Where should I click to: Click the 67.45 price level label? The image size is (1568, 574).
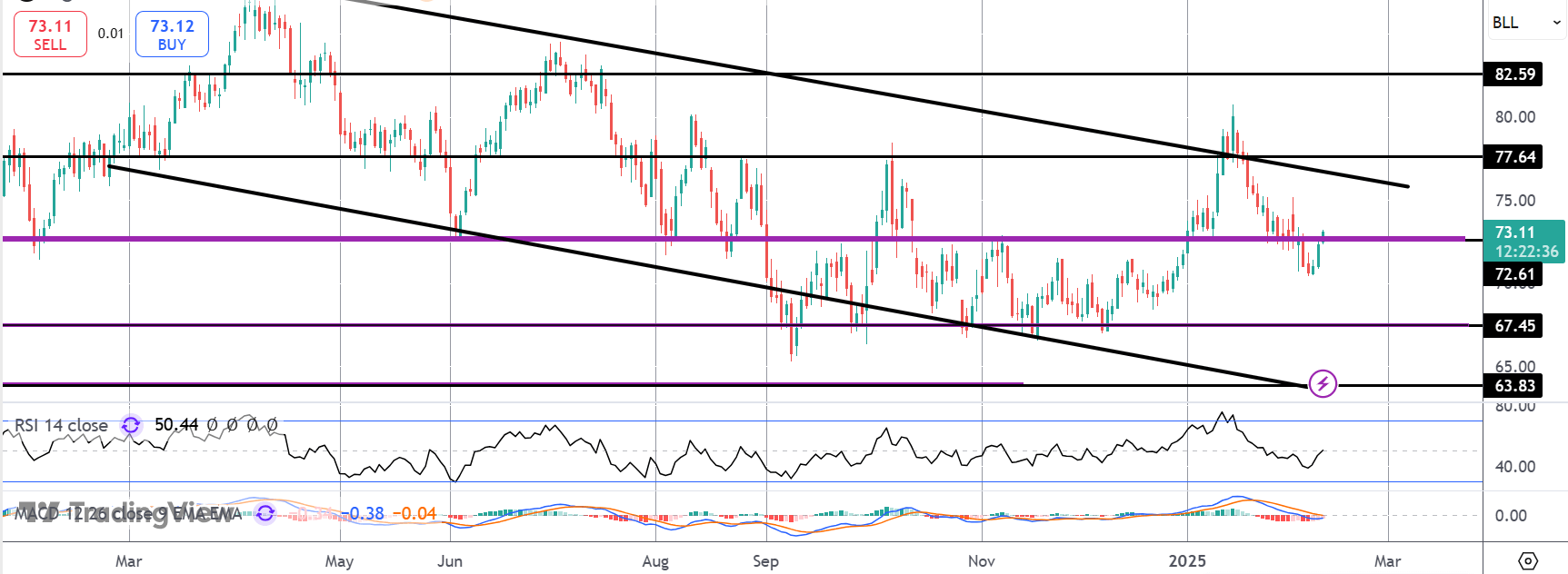[1513, 325]
